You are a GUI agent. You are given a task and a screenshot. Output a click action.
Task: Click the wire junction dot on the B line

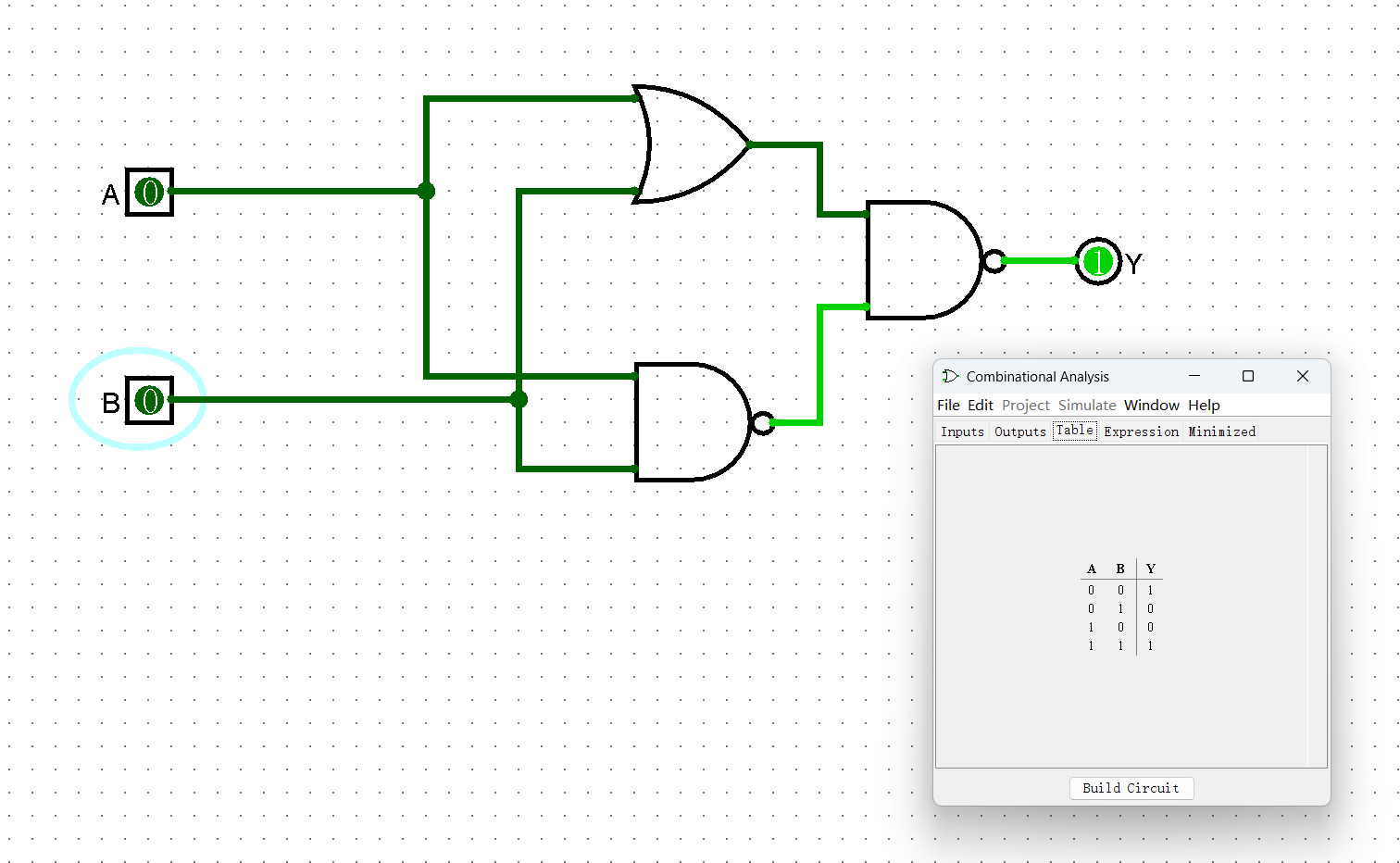(x=519, y=399)
